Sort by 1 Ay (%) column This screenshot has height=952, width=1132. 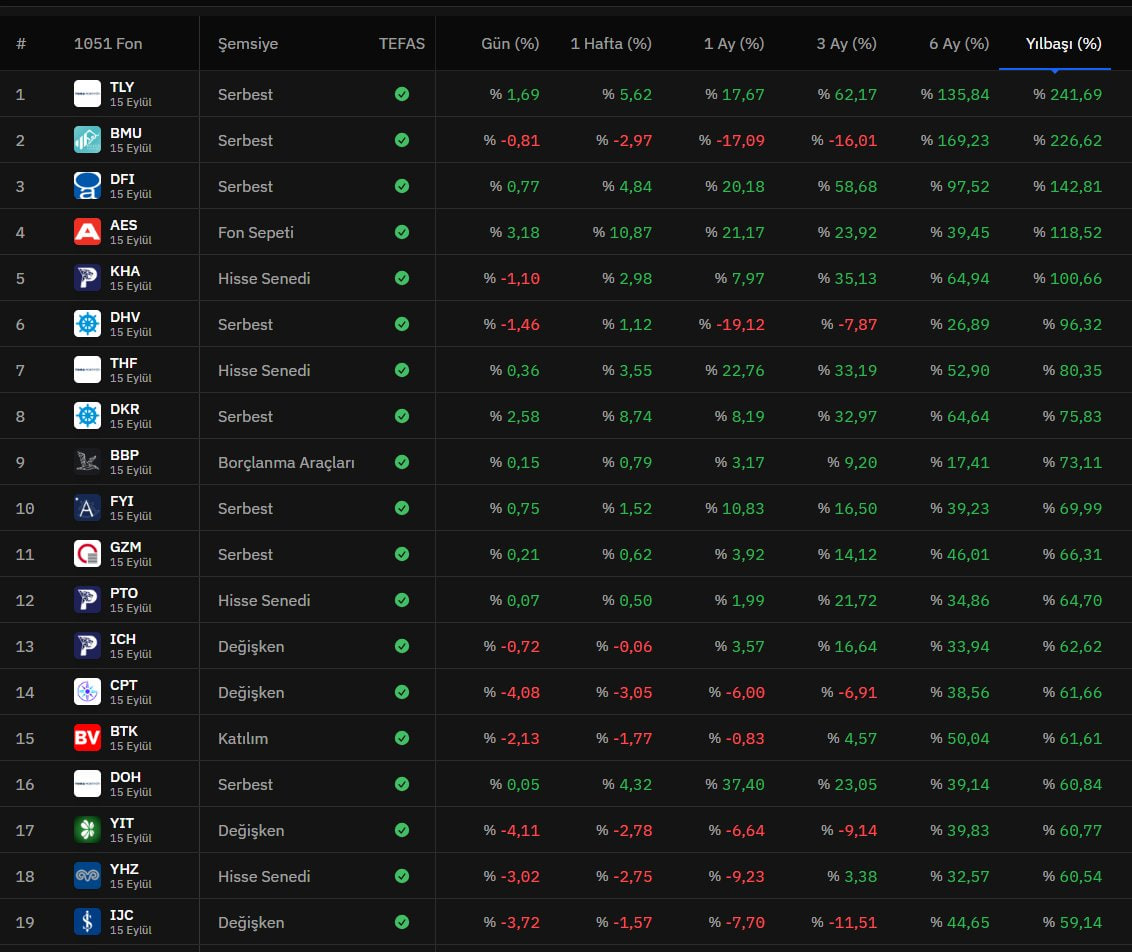pos(733,43)
